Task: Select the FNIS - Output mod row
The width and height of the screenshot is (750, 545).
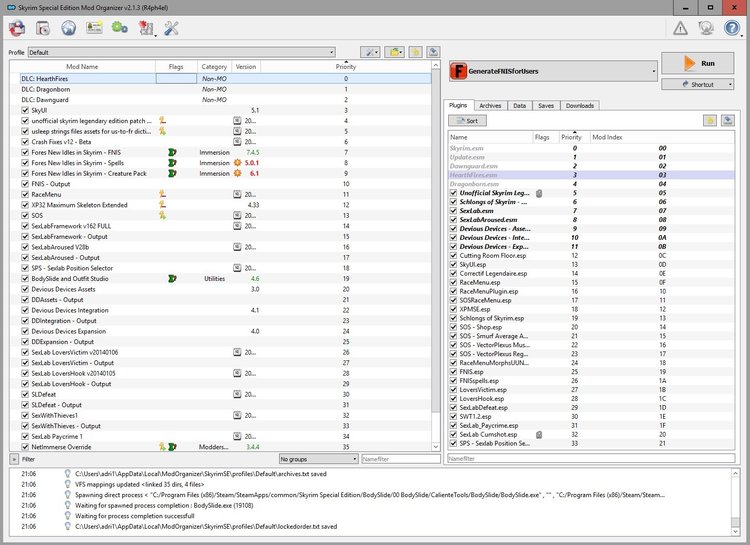Action: (x=220, y=184)
